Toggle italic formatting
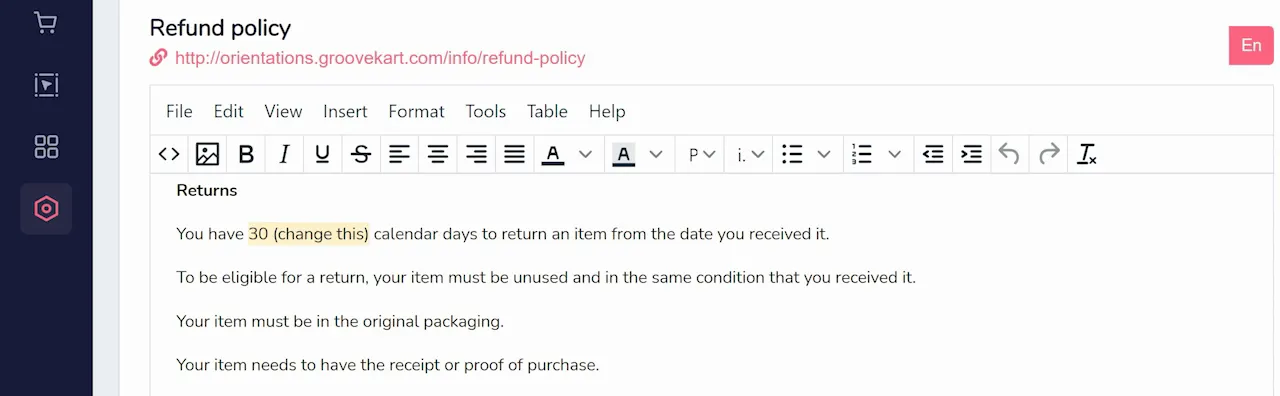1280x396 pixels. coord(284,154)
